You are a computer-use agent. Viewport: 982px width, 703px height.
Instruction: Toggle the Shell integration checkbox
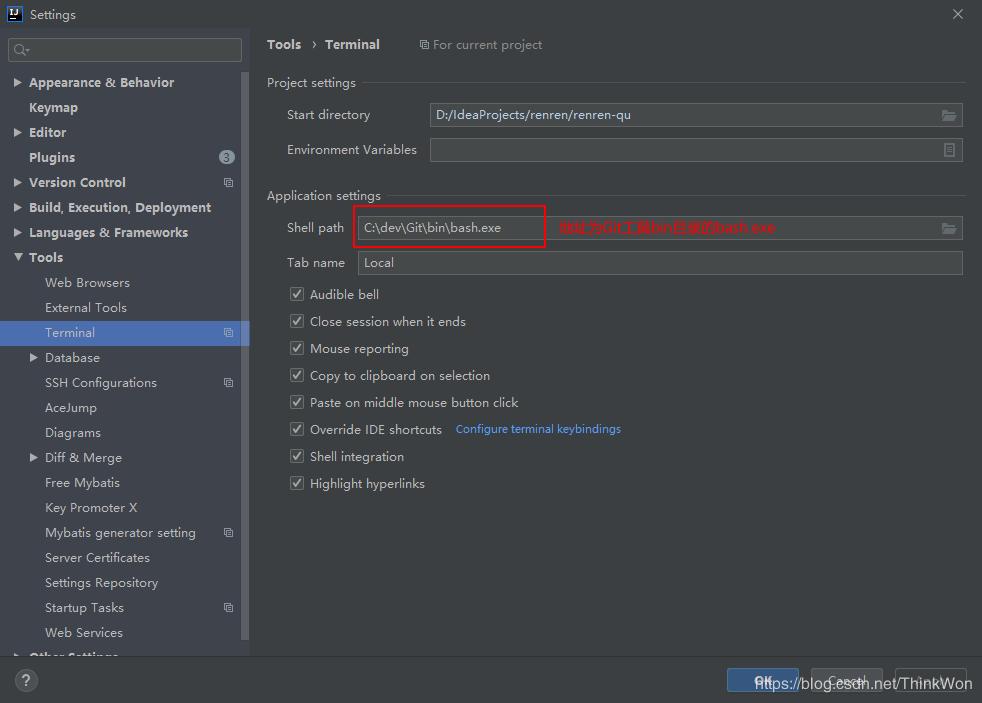297,457
